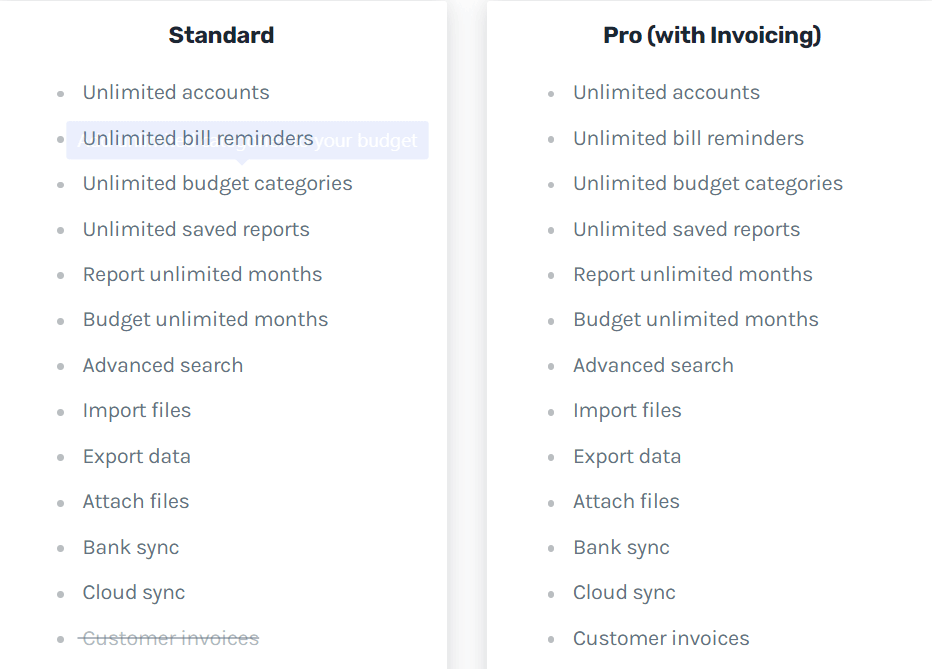The width and height of the screenshot is (932, 669).
Task: Click Attach files in the Pro column
Action: pos(626,502)
